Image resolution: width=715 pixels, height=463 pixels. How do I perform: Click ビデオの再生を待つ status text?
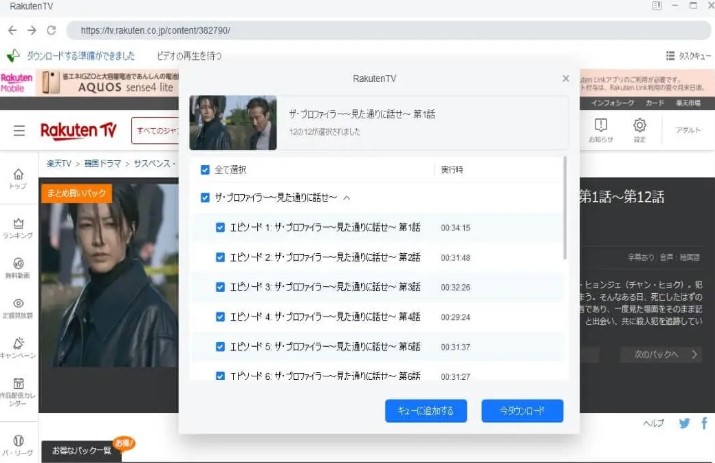coord(189,56)
